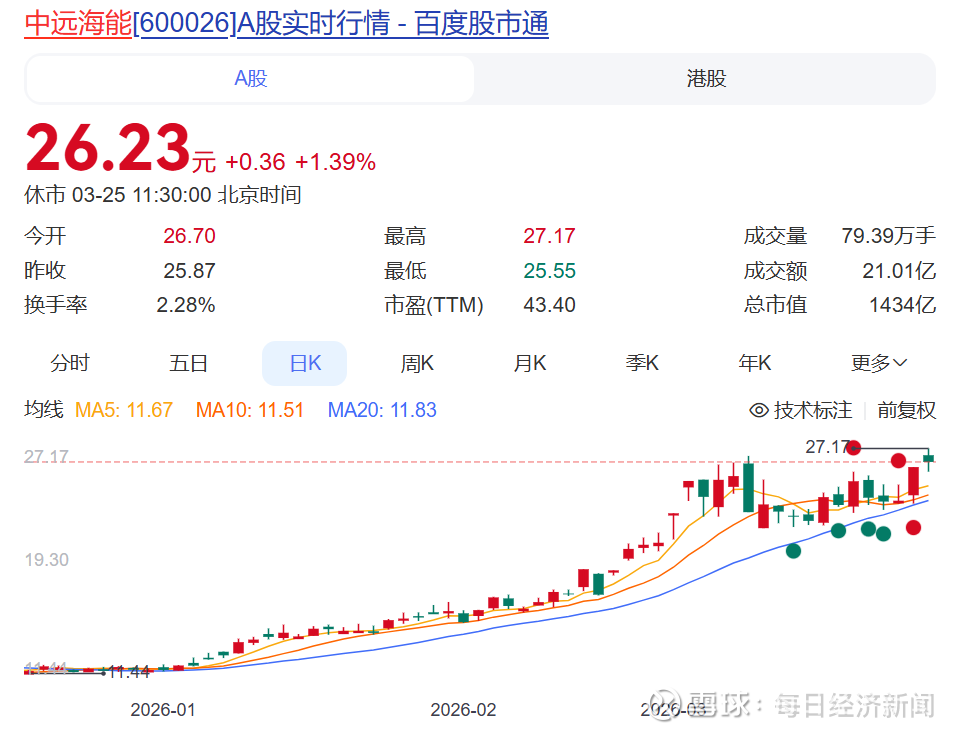The width and height of the screenshot is (963, 735).
Task: Click the +1.39% change percentage
Action: 335,162
